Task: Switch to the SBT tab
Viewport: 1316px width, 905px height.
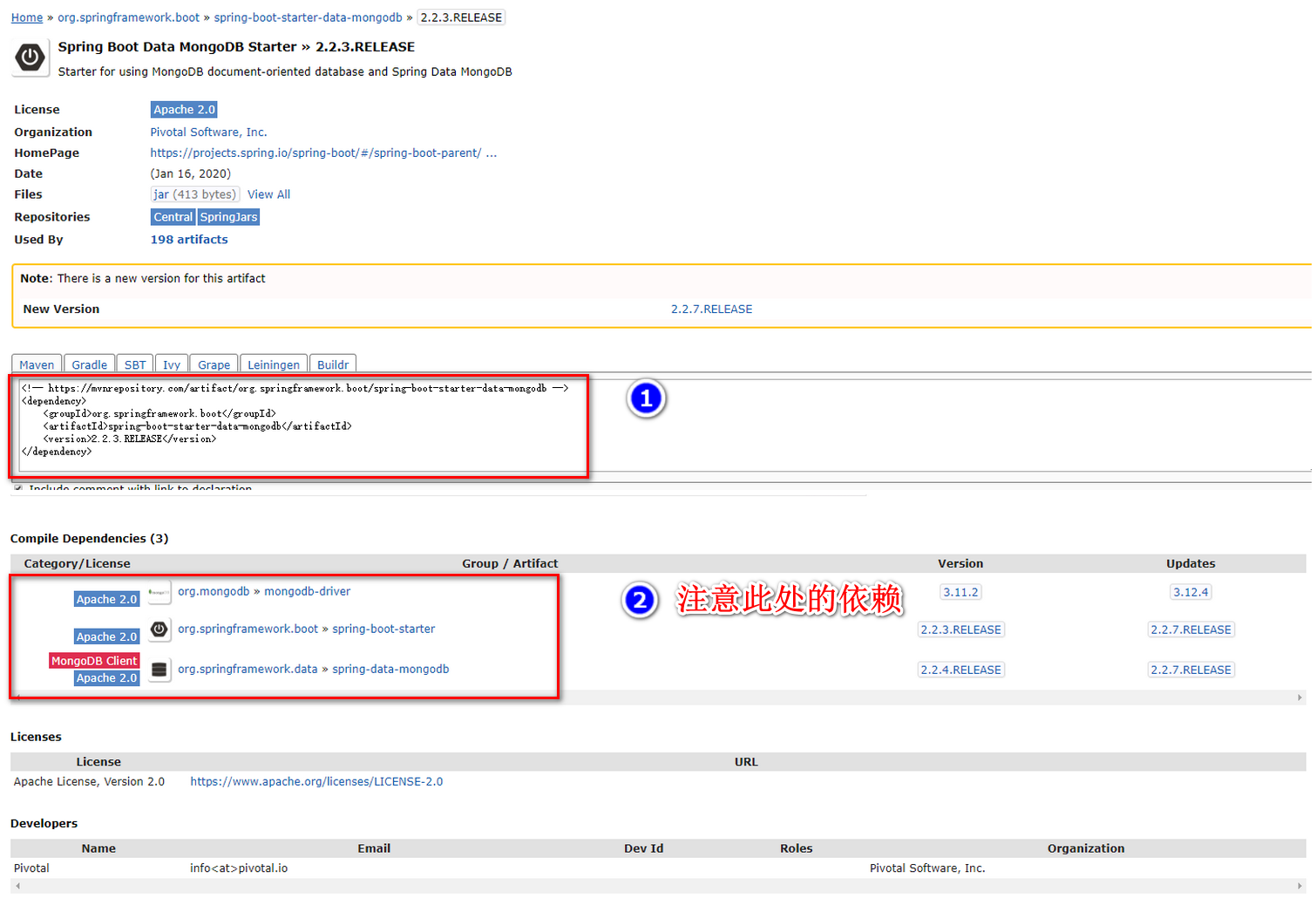Action: [134, 364]
